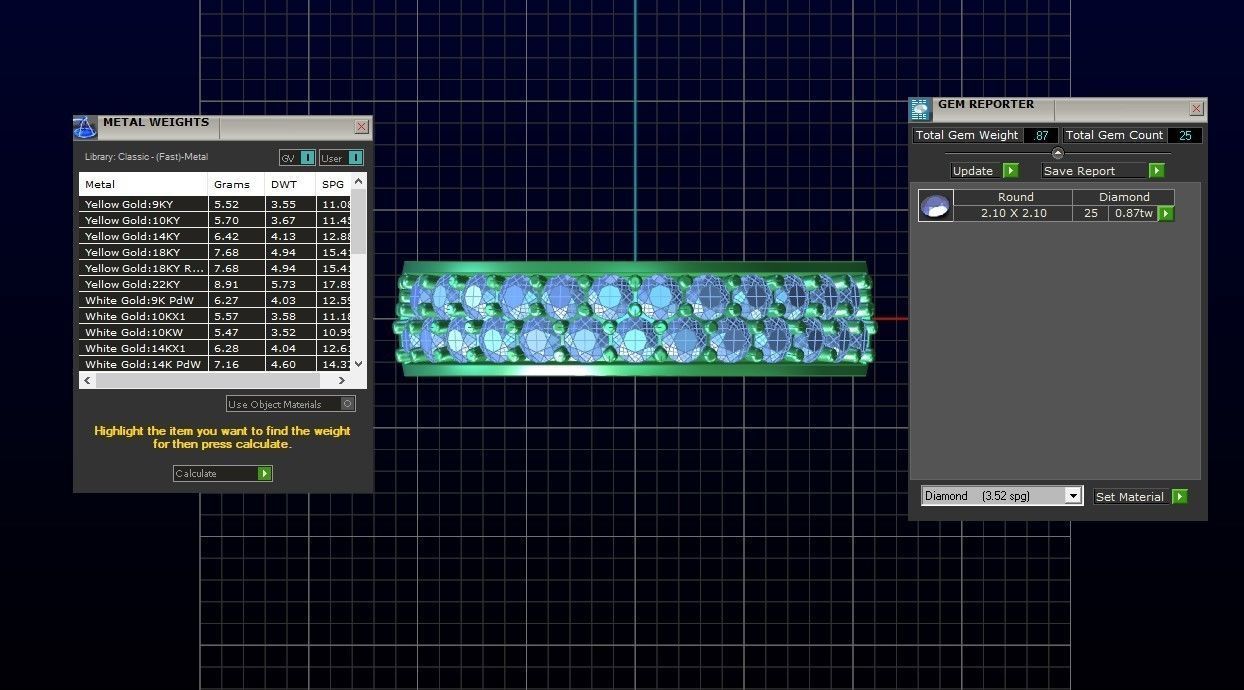
Task: Click the ring band model in the viewport
Action: [635, 319]
